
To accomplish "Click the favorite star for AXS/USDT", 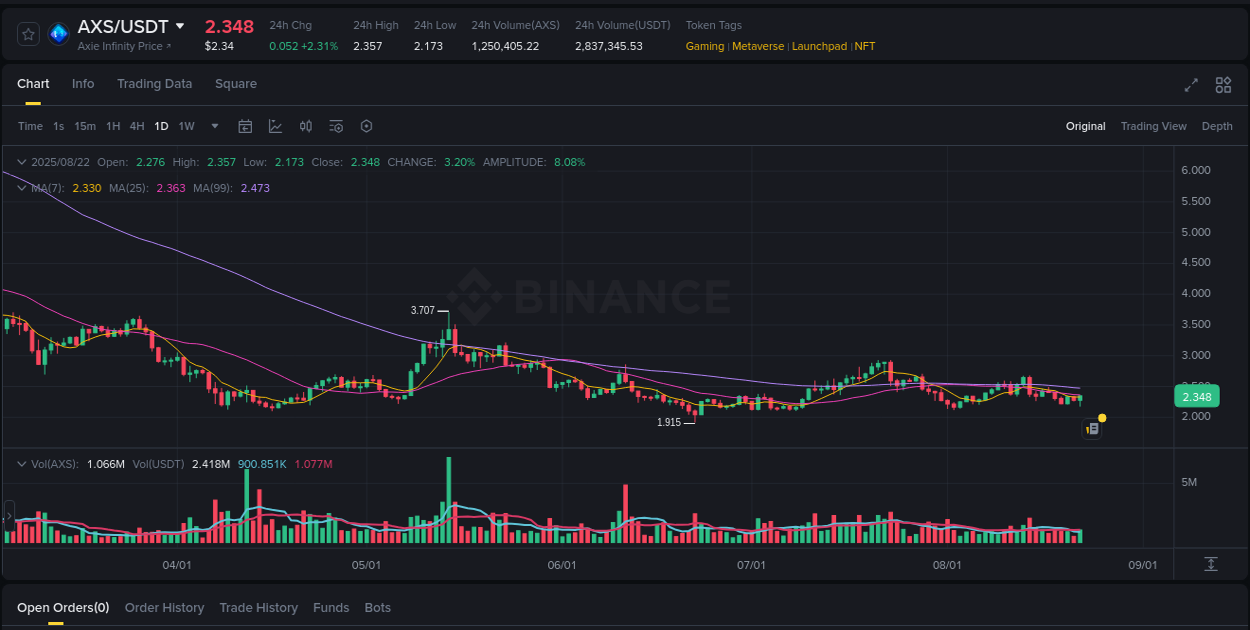I will [28, 33].
